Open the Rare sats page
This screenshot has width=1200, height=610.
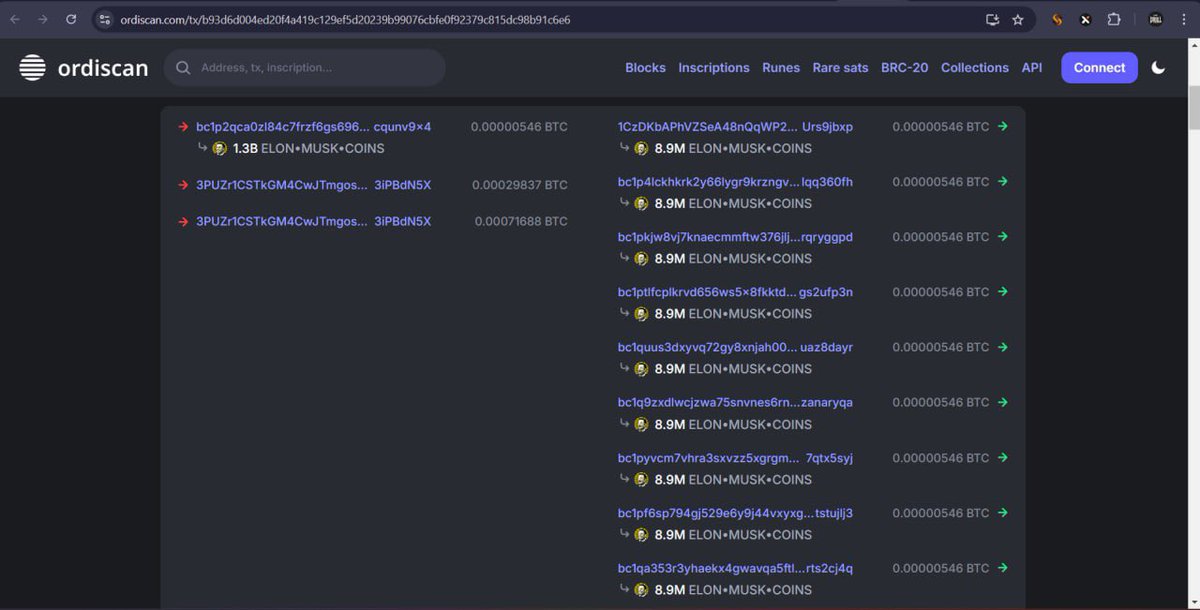(840, 68)
